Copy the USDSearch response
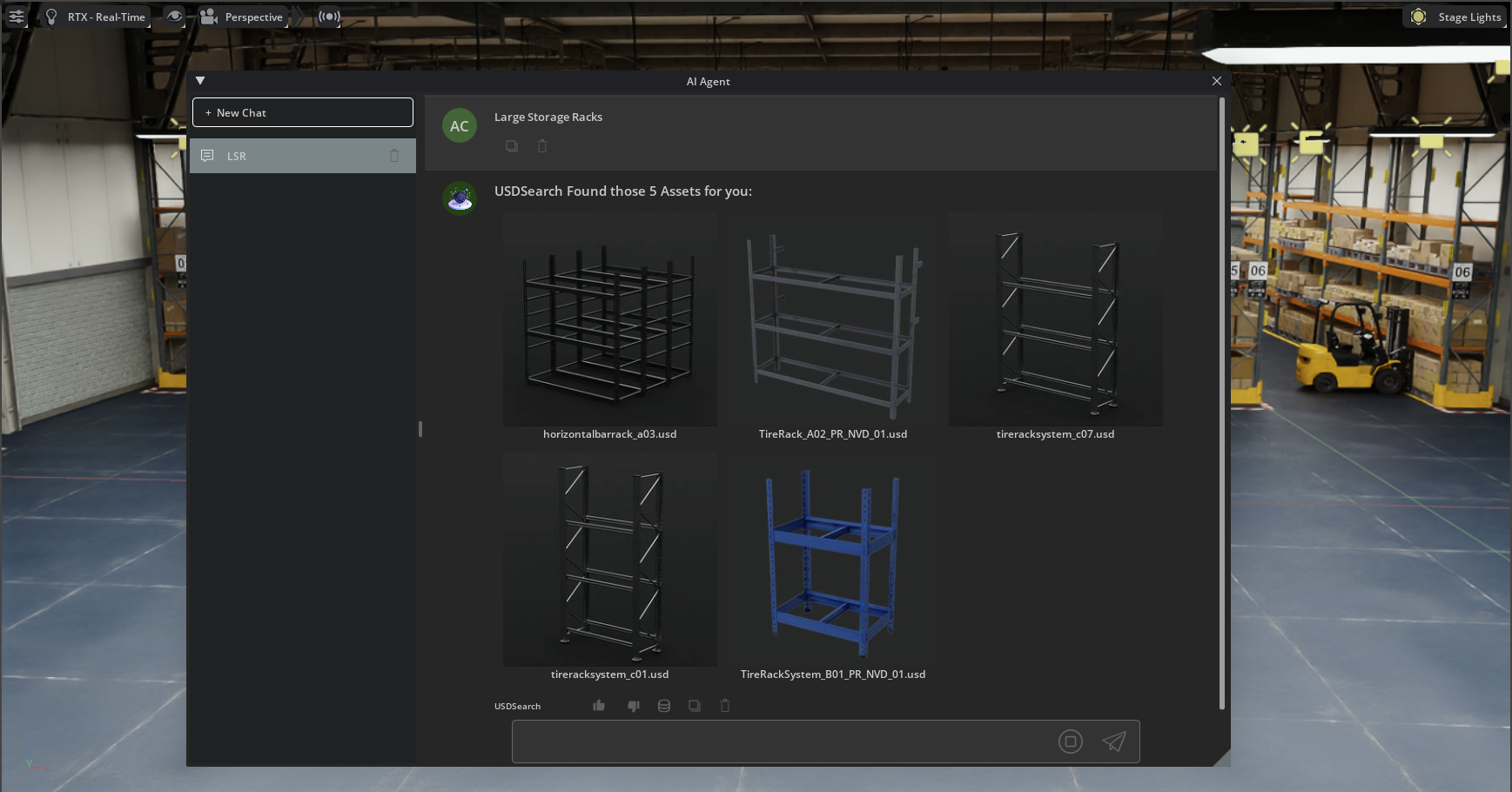 pyautogui.click(x=695, y=706)
